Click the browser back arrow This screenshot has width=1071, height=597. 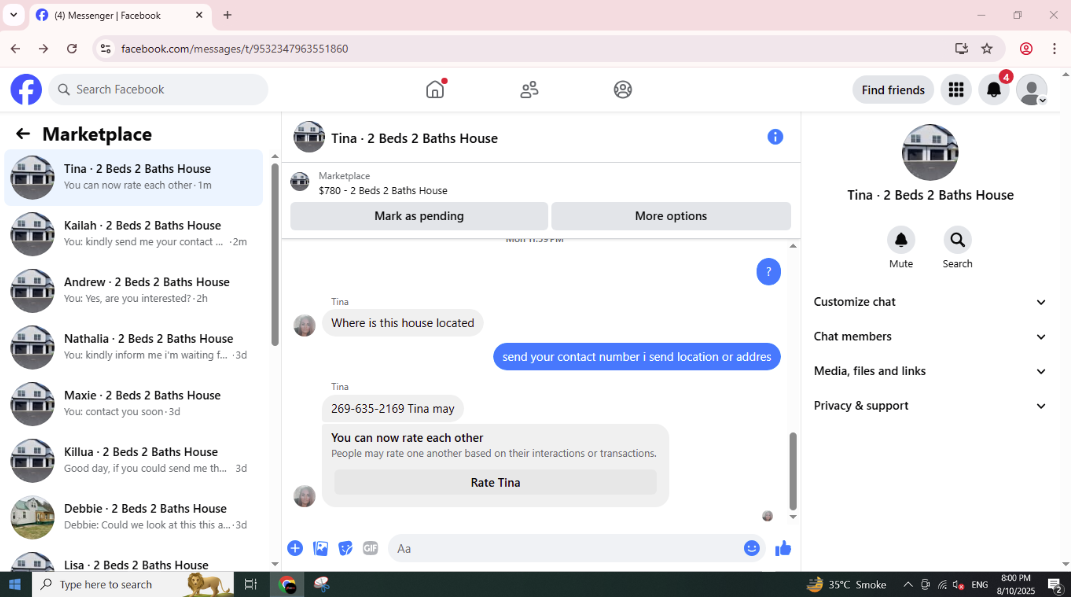tap(16, 48)
